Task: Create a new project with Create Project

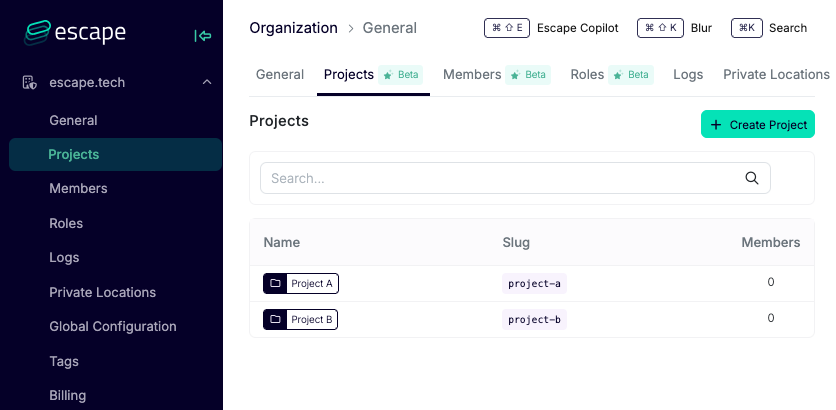Action: point(758,124)
